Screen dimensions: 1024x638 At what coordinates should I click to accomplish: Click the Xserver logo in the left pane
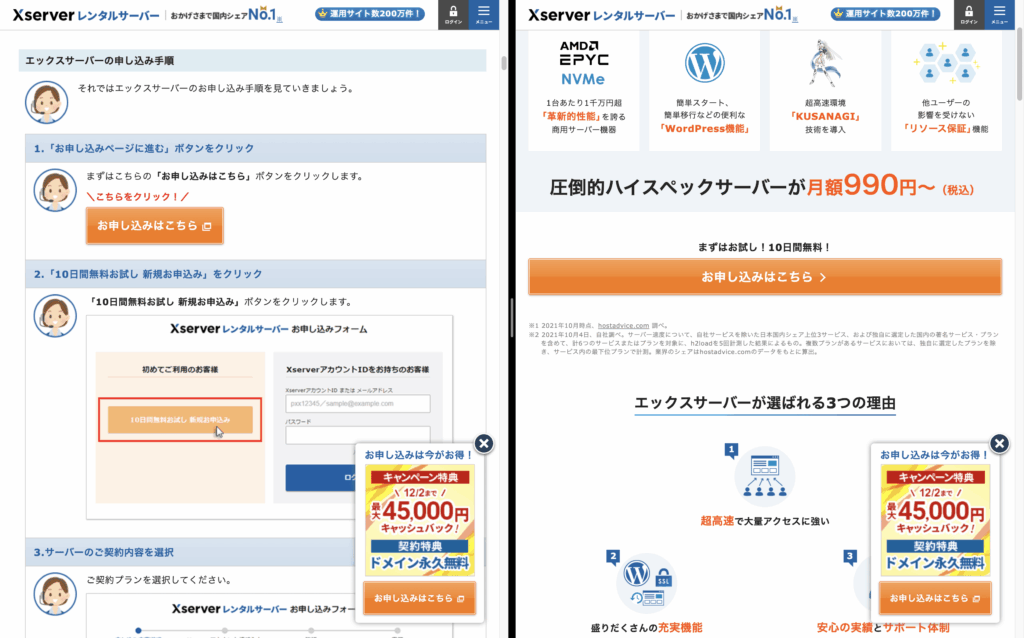click(85, 15)
